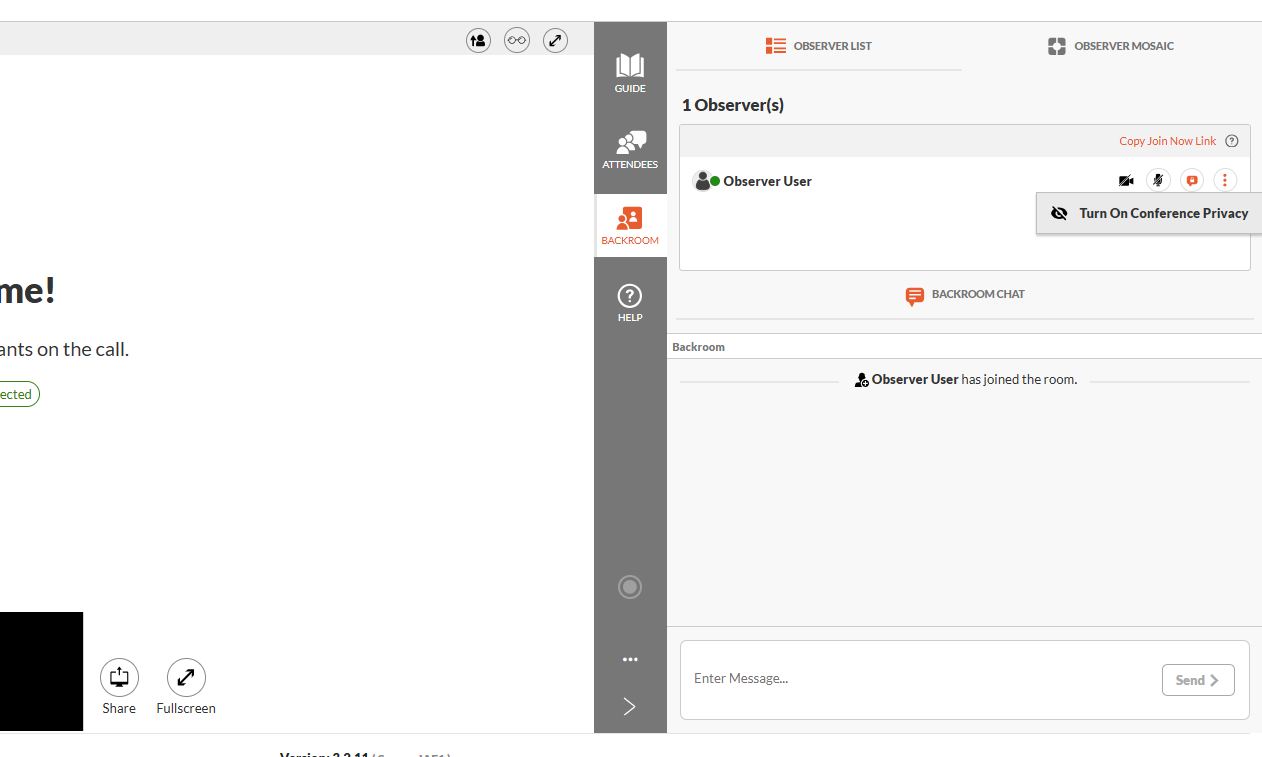Screen dimensions: 1262x757
Task: Choose Turn On Conference Privacy
Action: pyautogui.click(x=1150, y=213)
